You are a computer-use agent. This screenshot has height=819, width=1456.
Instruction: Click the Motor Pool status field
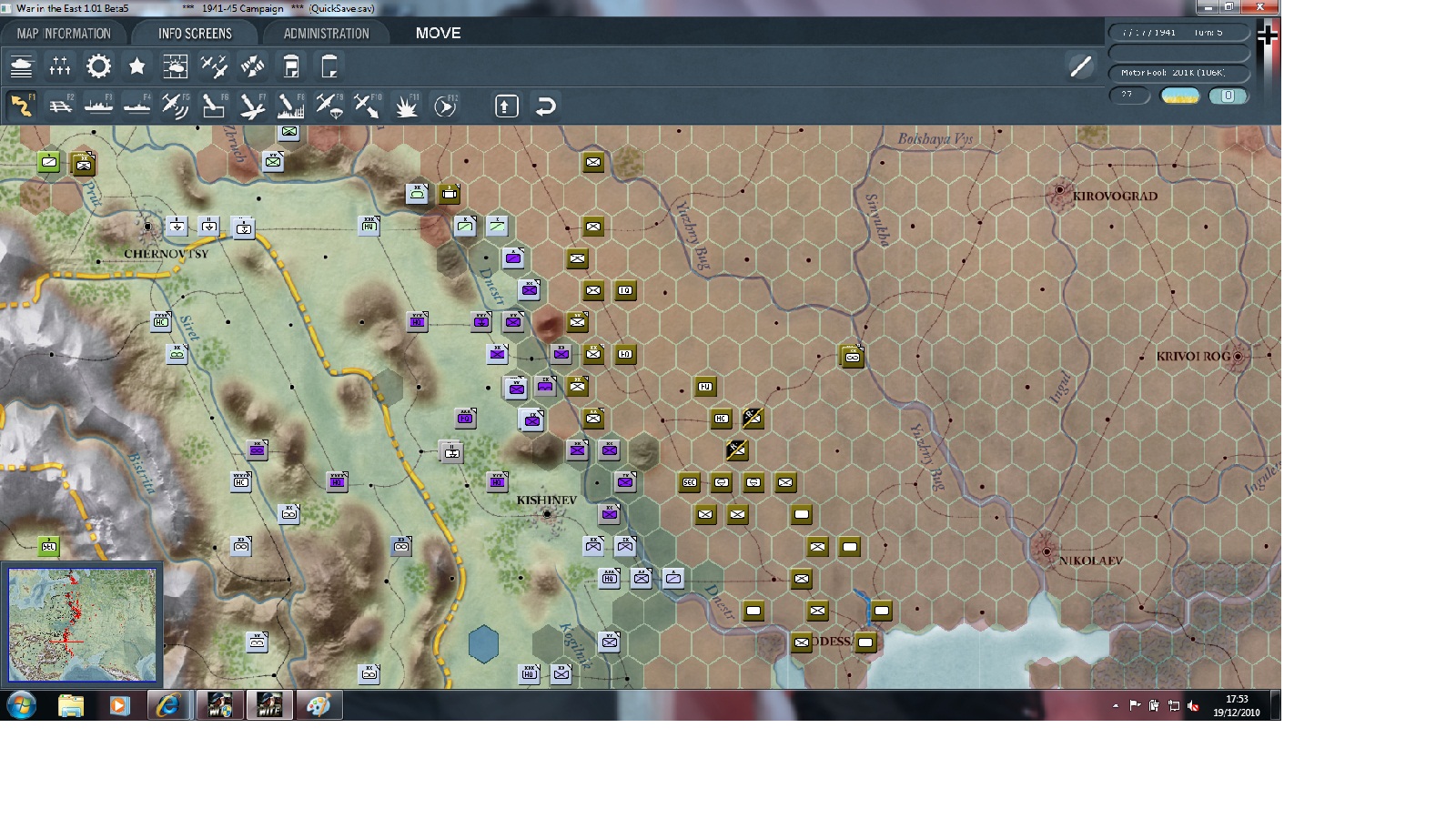[x=1178, y=73]
